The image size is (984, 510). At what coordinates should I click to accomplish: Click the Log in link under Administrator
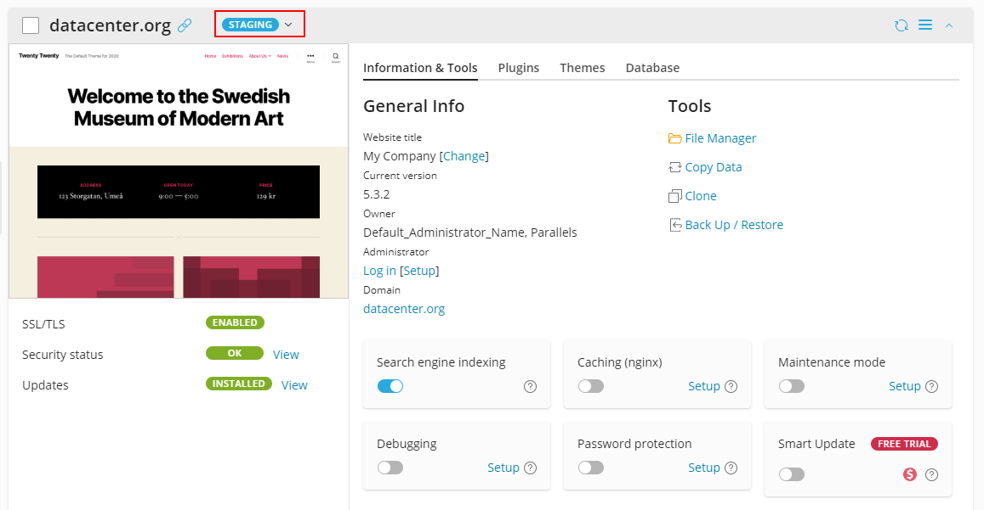tap(380, 271)
